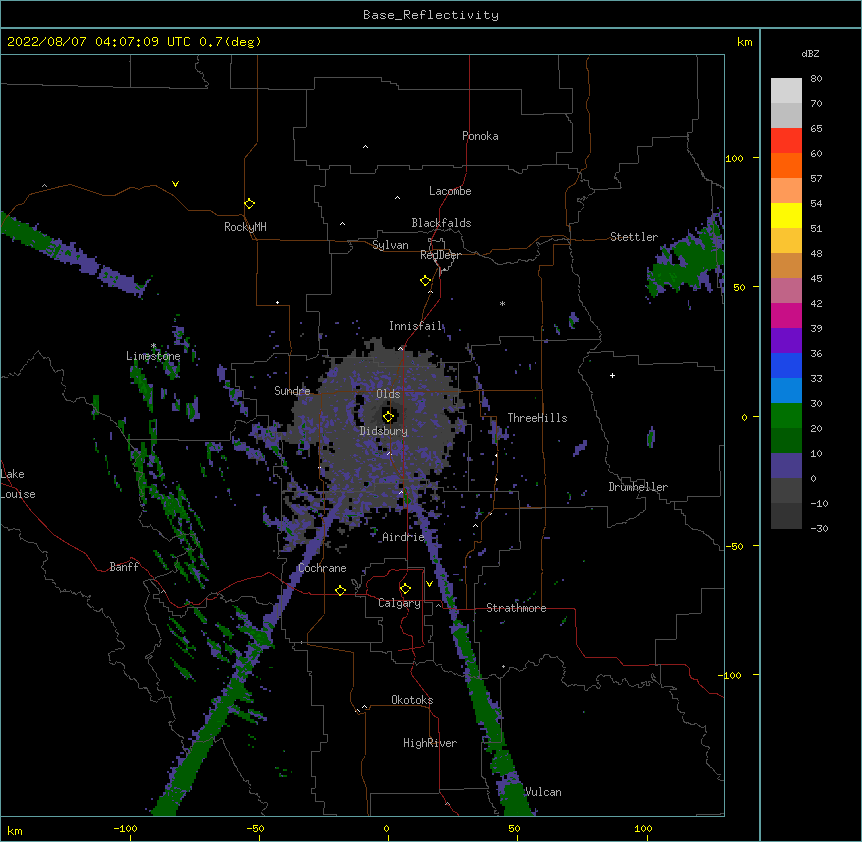862x842 pixels.
Task: Click the RockyMH label
Action: 245,227
